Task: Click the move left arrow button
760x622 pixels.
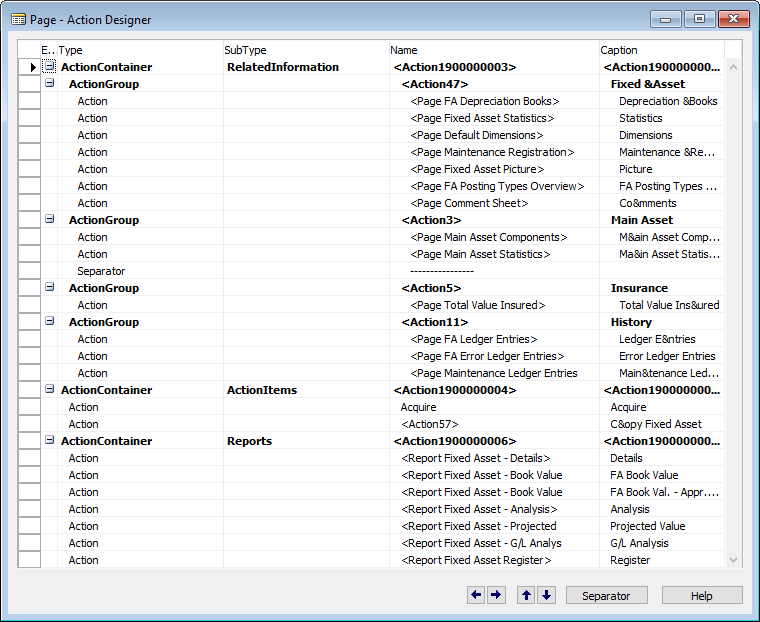Action: pyautogui.click(x=476, y=595)
